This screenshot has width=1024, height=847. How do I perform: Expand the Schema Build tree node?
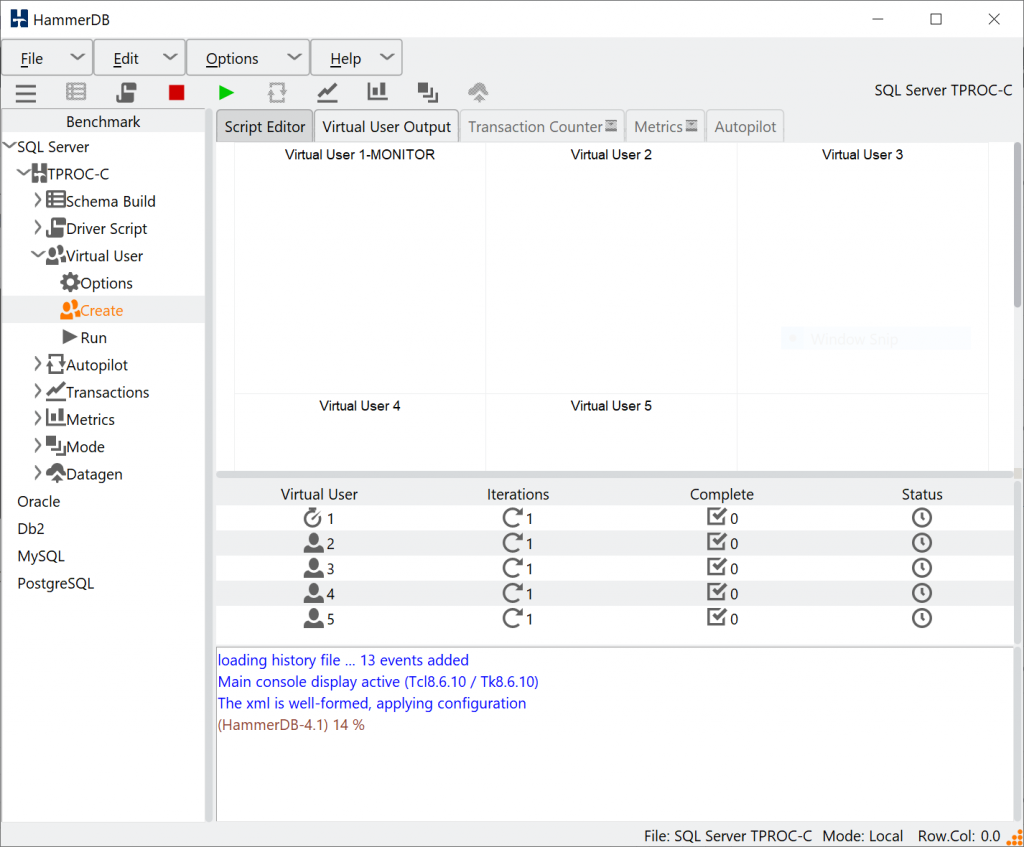[37, 201]
